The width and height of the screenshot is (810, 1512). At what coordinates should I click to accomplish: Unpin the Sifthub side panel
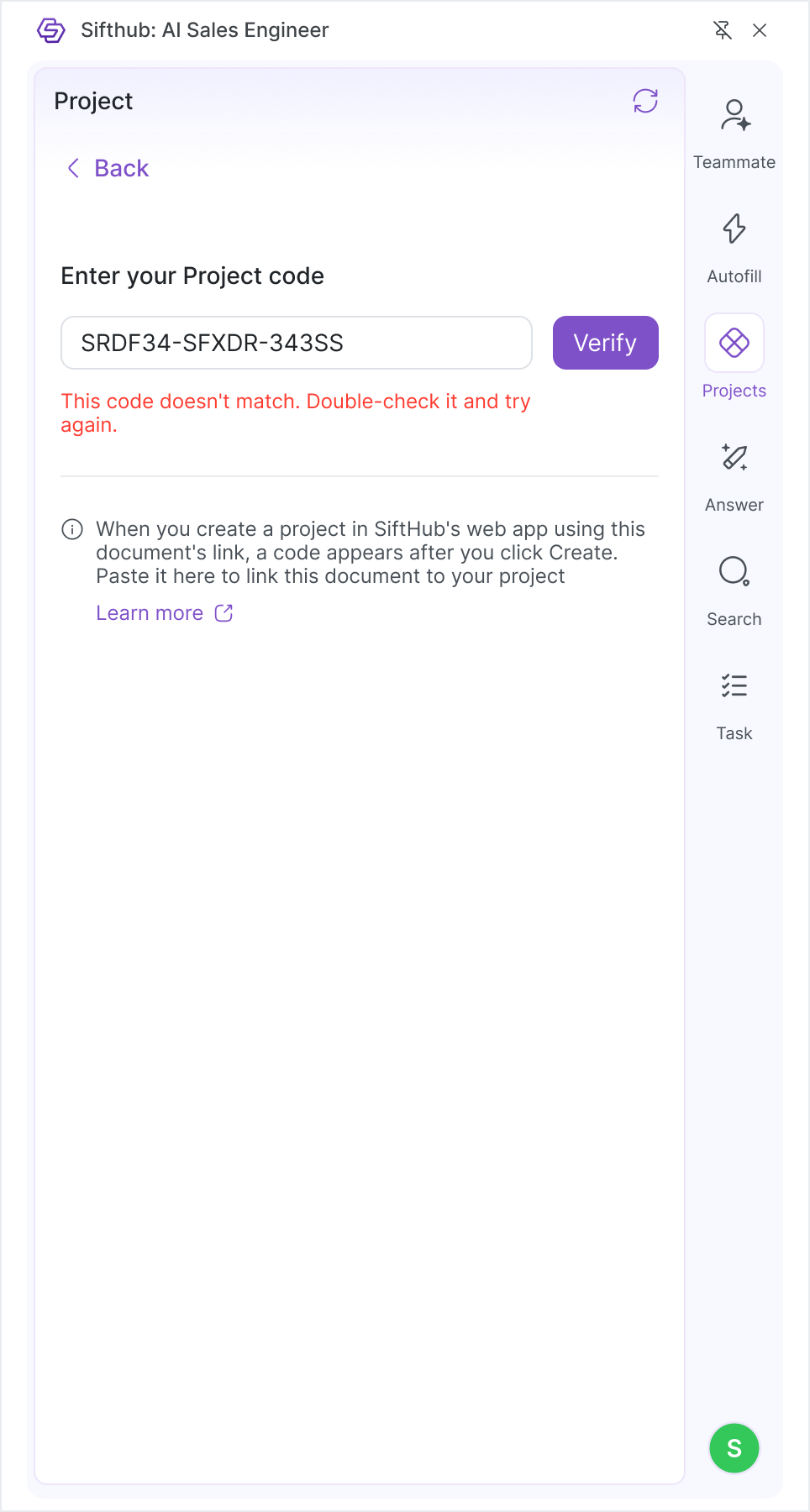coord(723,30)
